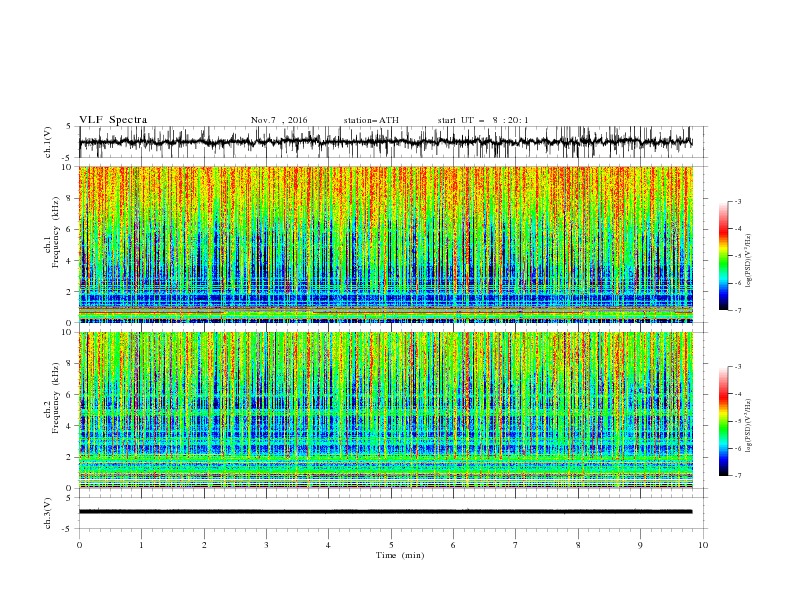Click inside the ch.1 spectrogram panel

[x=385, y=244]
